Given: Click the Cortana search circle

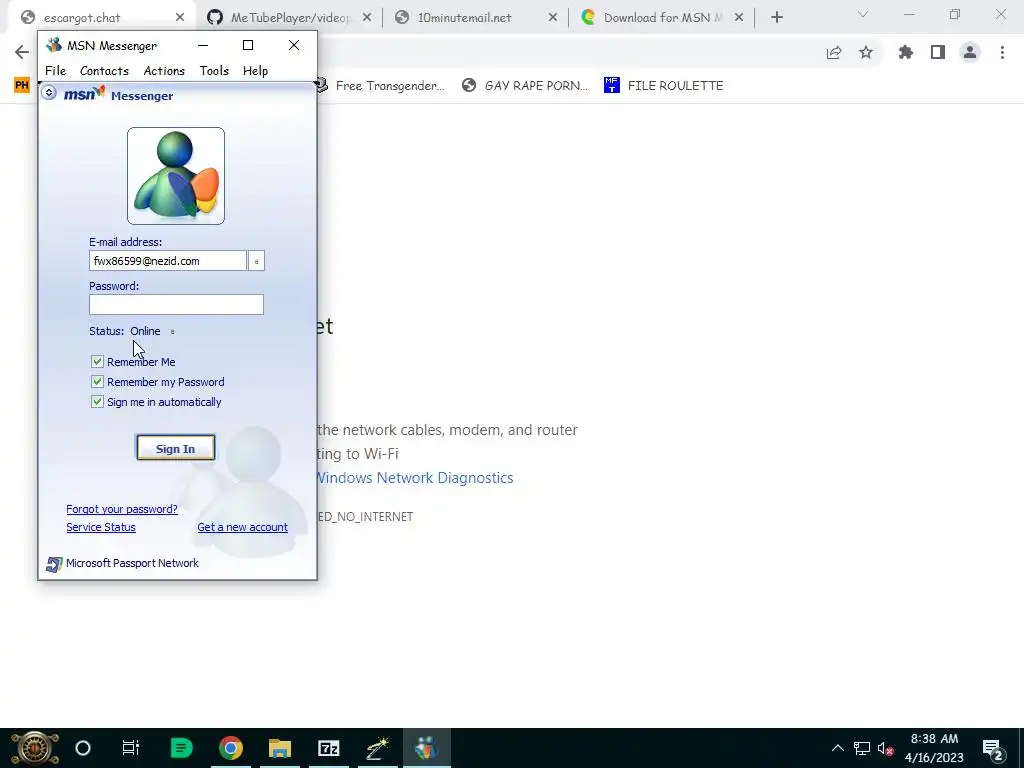Looking at the screenshot, I should click(83, 748).
